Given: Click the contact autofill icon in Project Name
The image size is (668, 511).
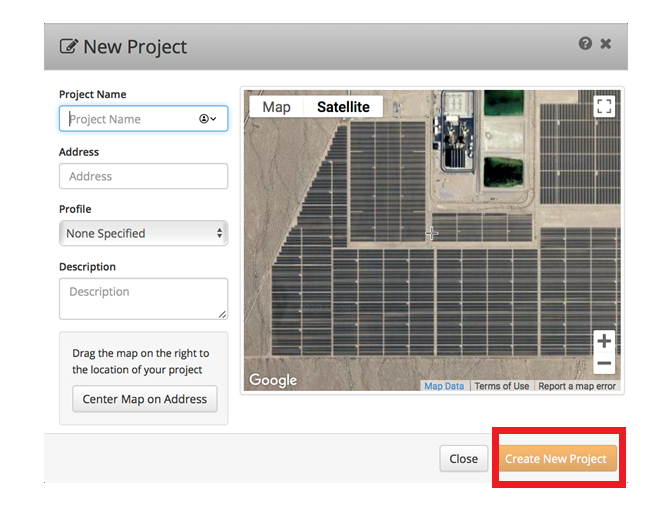Looking at the screenshot, I should 207,119.
